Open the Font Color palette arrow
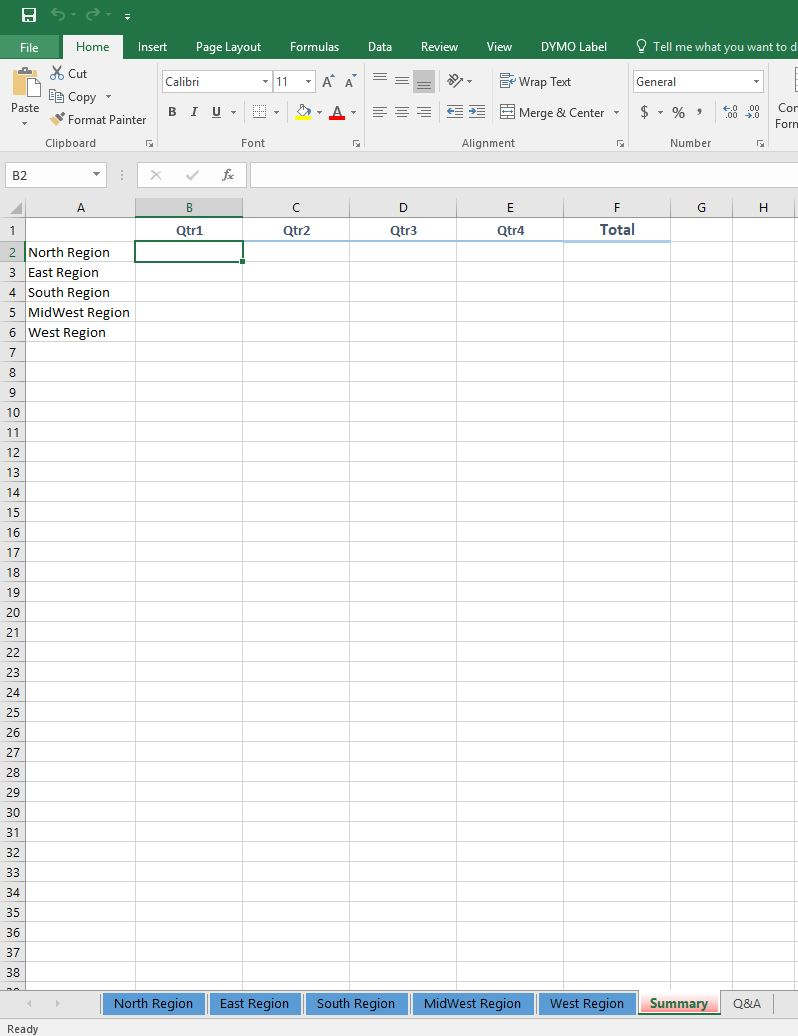This screenshot has width=798, height=1036. [353, 112]
